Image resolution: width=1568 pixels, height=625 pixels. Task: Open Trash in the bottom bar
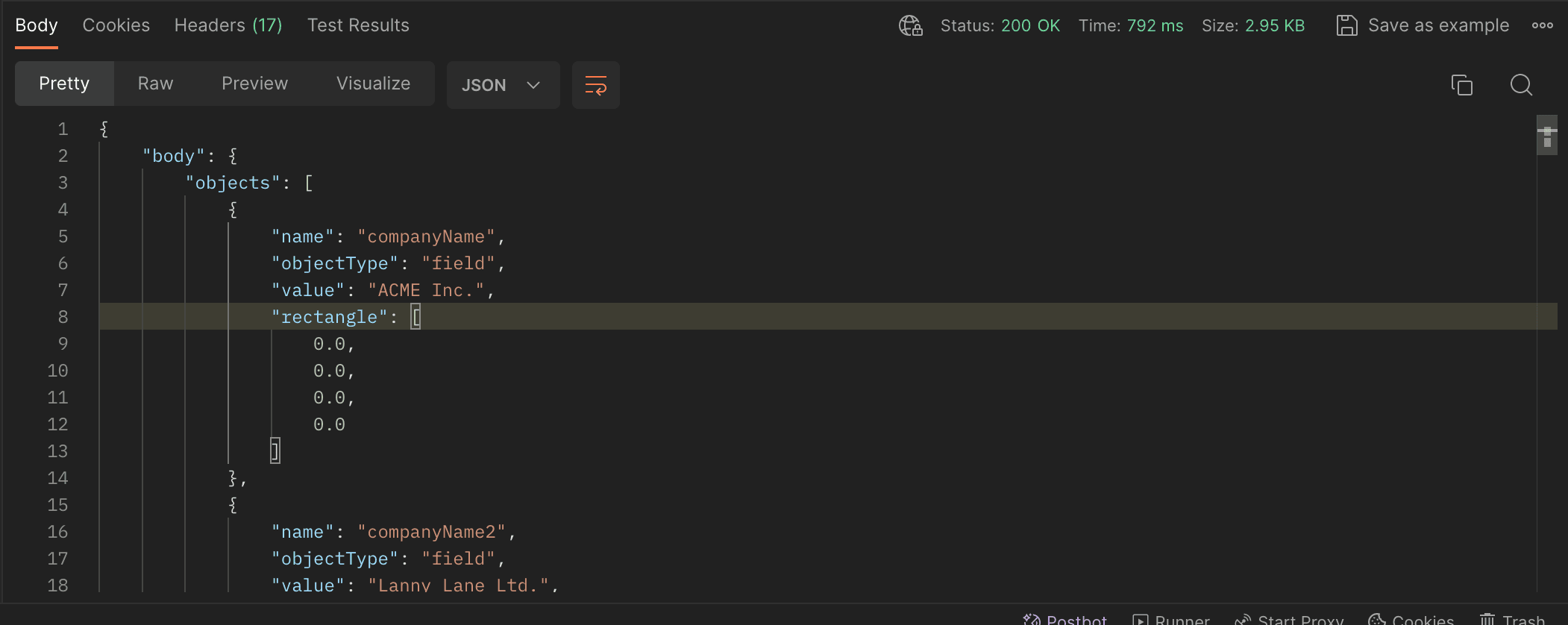1513,619
